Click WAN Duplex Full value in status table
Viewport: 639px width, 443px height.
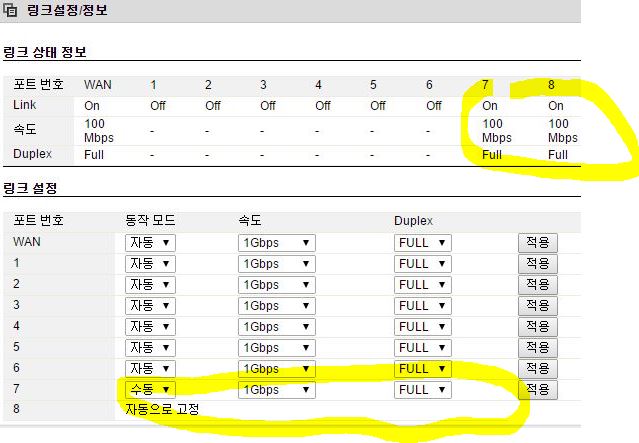tap(94, 155)
